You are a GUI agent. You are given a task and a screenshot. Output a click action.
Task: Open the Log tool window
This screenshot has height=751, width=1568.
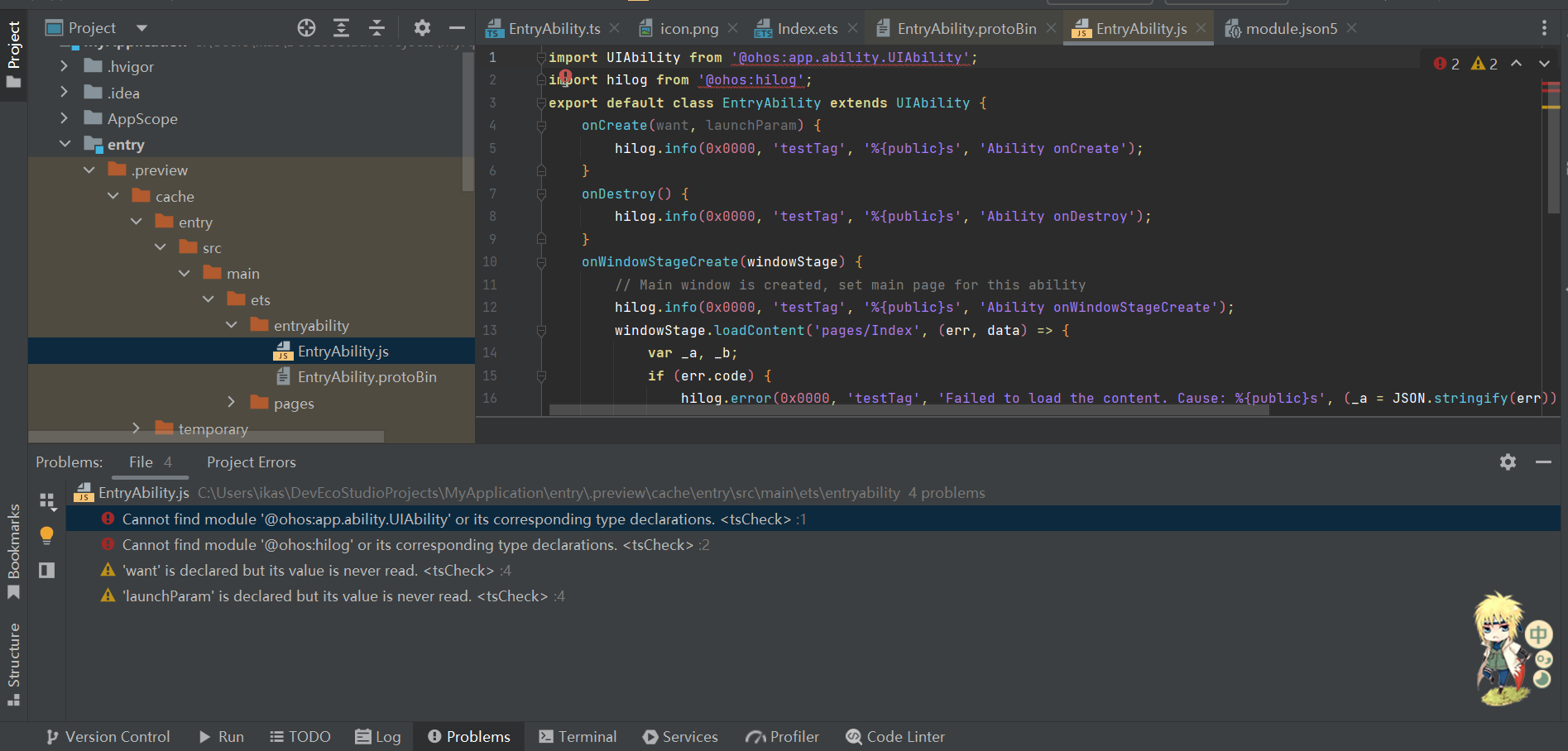click(x=377, y=736)
